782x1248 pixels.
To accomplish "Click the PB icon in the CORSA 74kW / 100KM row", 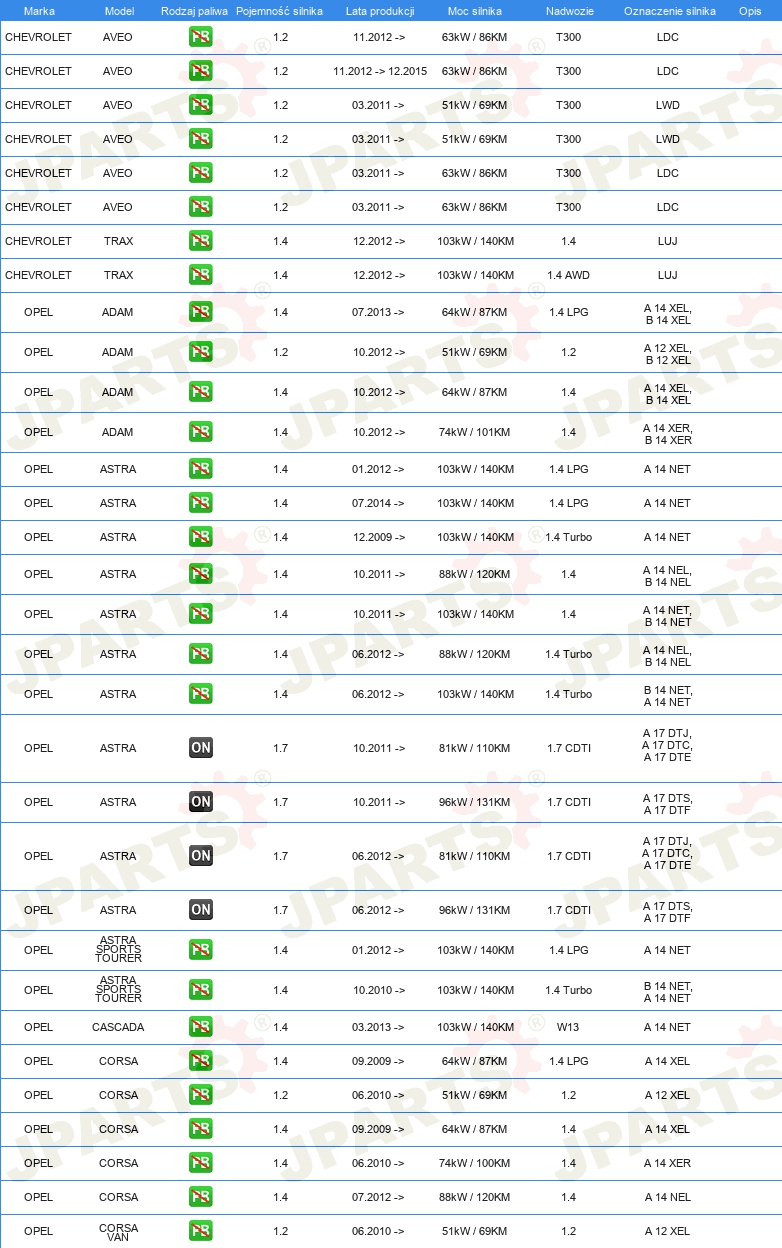I will click(201, 1162).
